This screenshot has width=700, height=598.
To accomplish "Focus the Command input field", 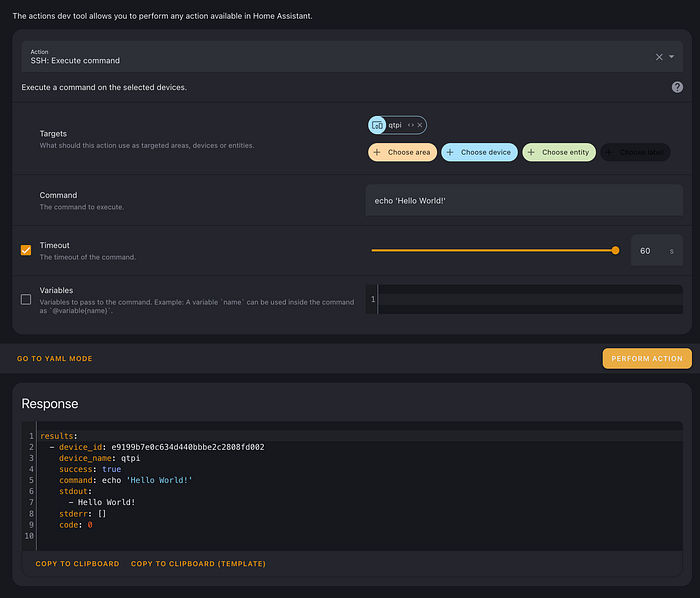I will [x=524, y=201].
